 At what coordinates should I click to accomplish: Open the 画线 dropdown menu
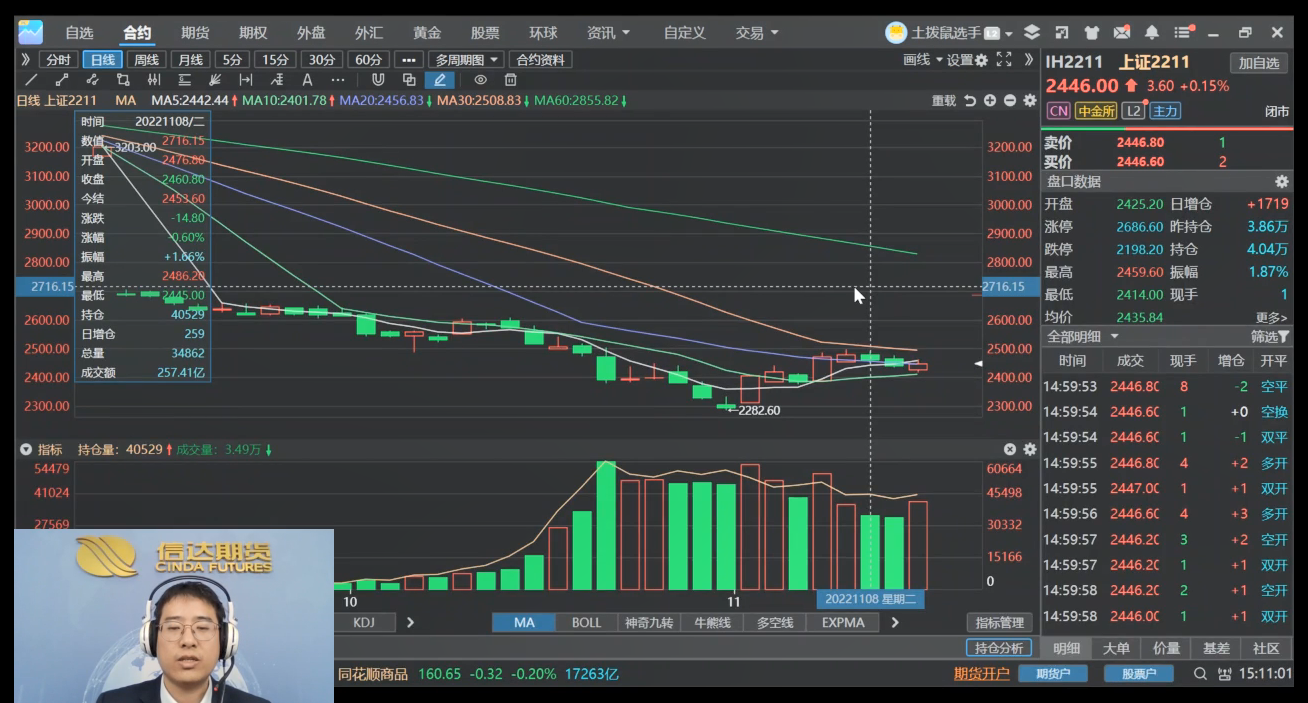coord(922,60)
